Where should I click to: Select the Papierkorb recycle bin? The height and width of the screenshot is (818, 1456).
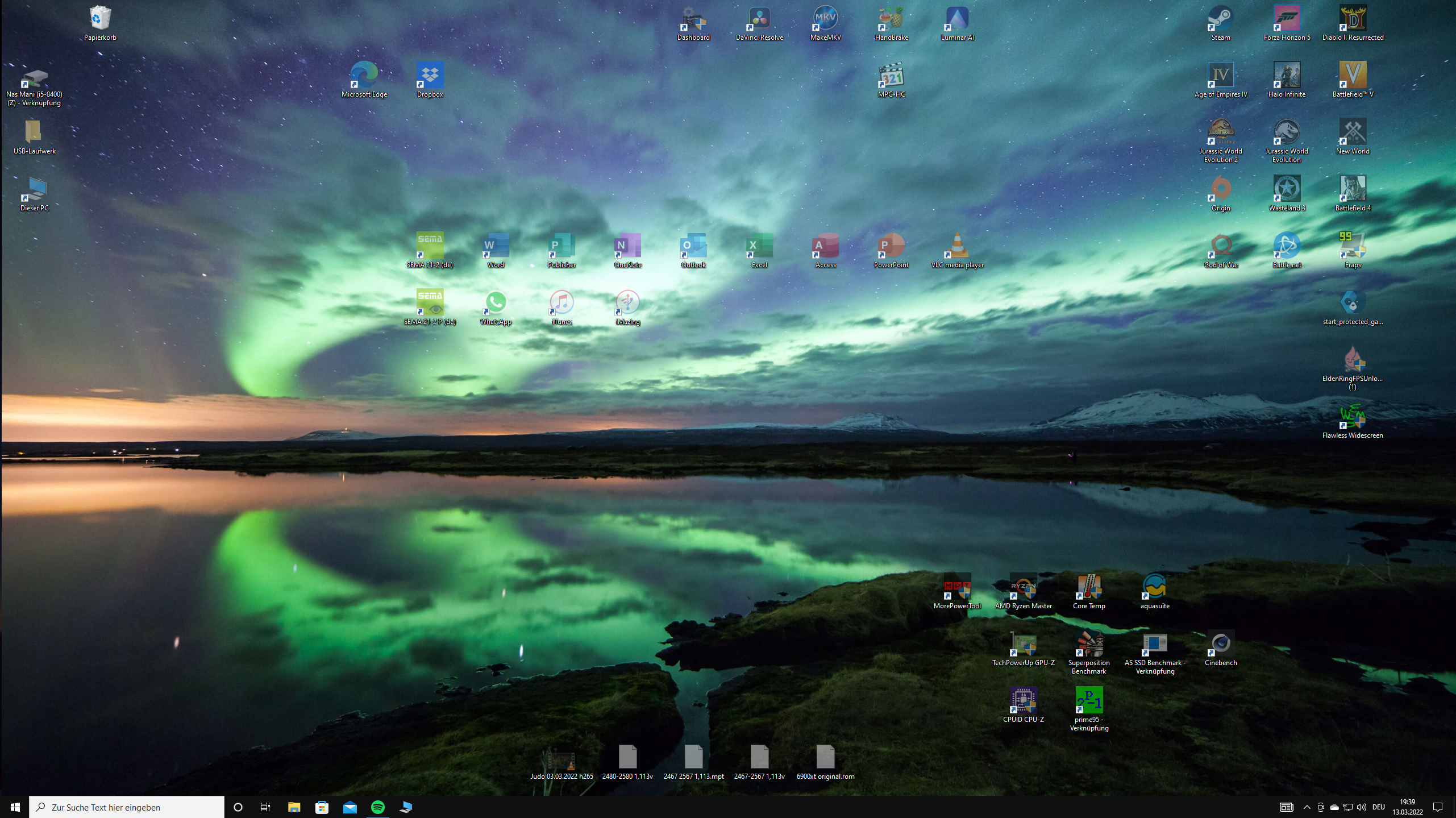pos(100,17)
